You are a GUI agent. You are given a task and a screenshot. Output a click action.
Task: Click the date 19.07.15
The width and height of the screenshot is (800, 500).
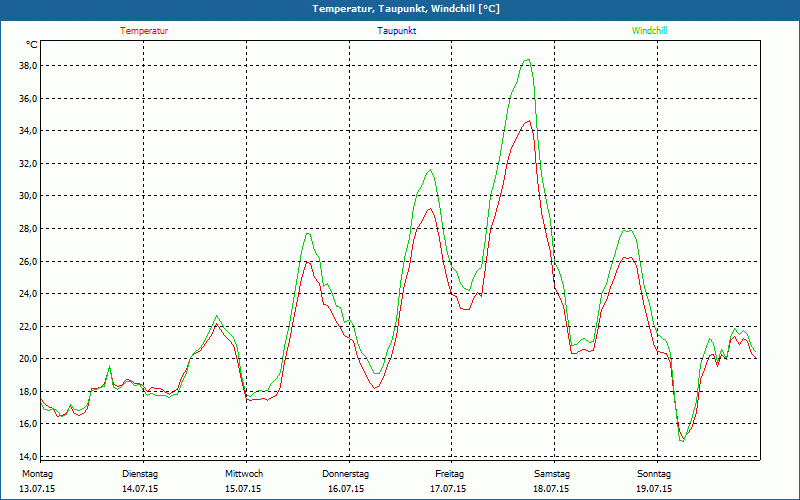pyautogui.click(x=654, y=489)
